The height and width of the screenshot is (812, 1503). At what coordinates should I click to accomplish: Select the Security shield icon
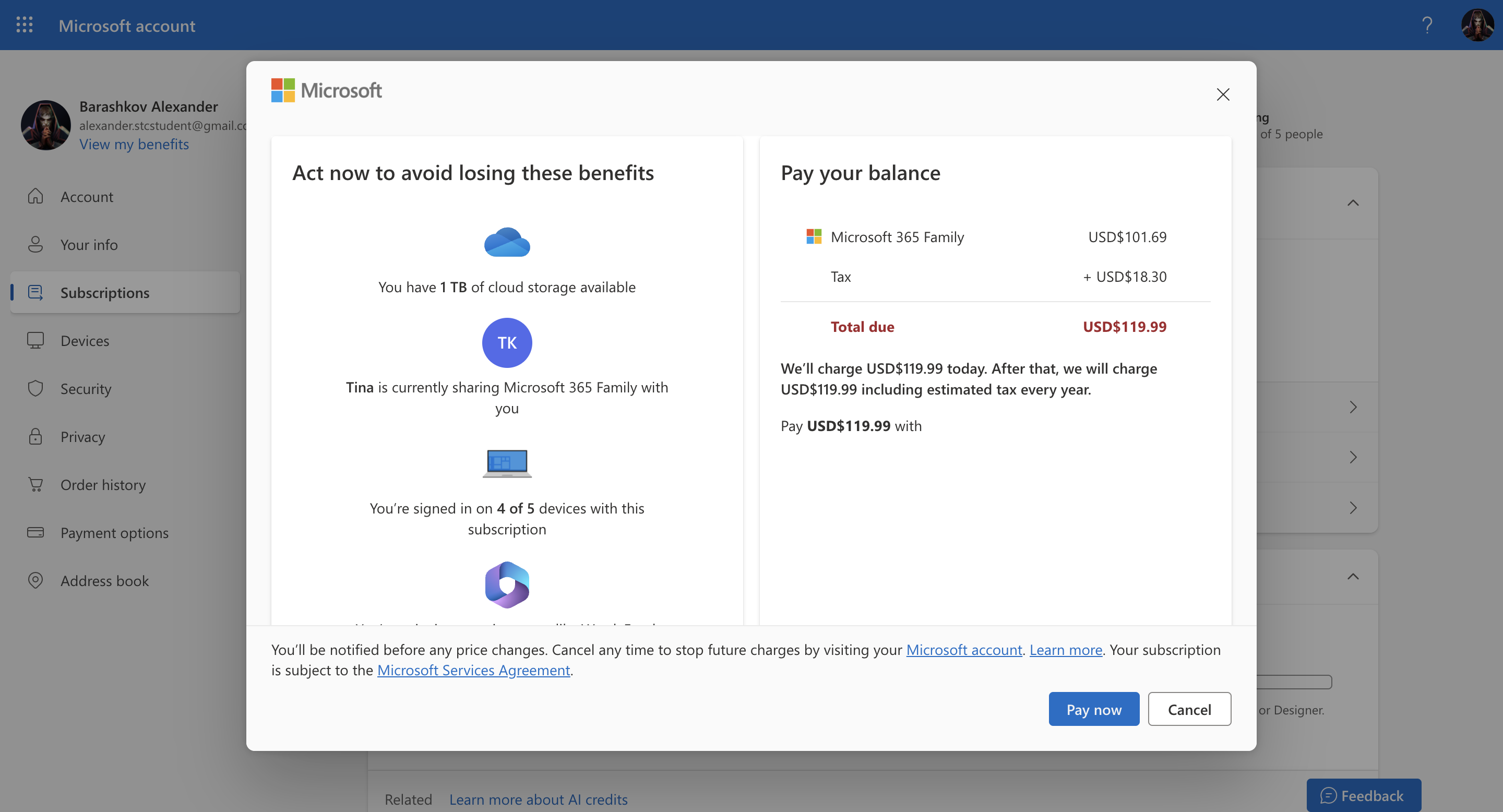point(35,388)
